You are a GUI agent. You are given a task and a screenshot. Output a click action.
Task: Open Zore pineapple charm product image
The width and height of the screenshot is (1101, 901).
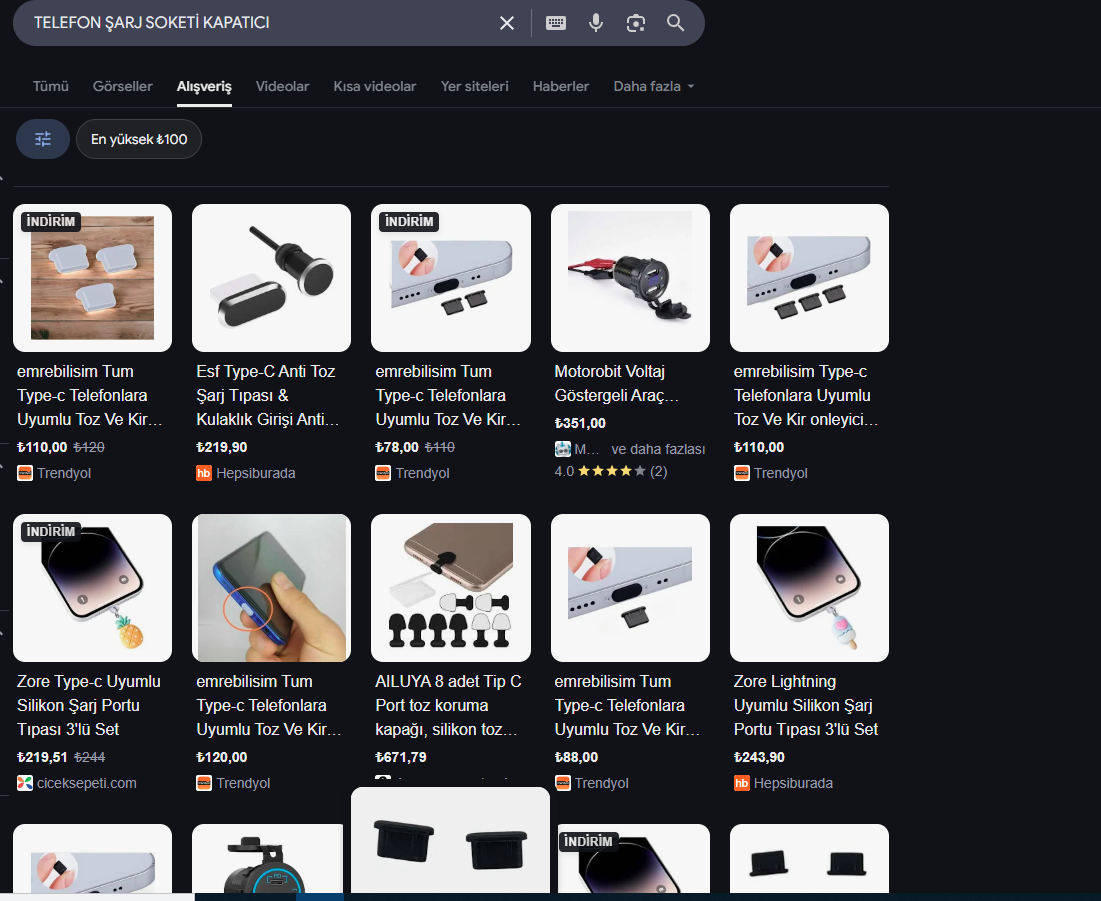(x=93, y=588)
